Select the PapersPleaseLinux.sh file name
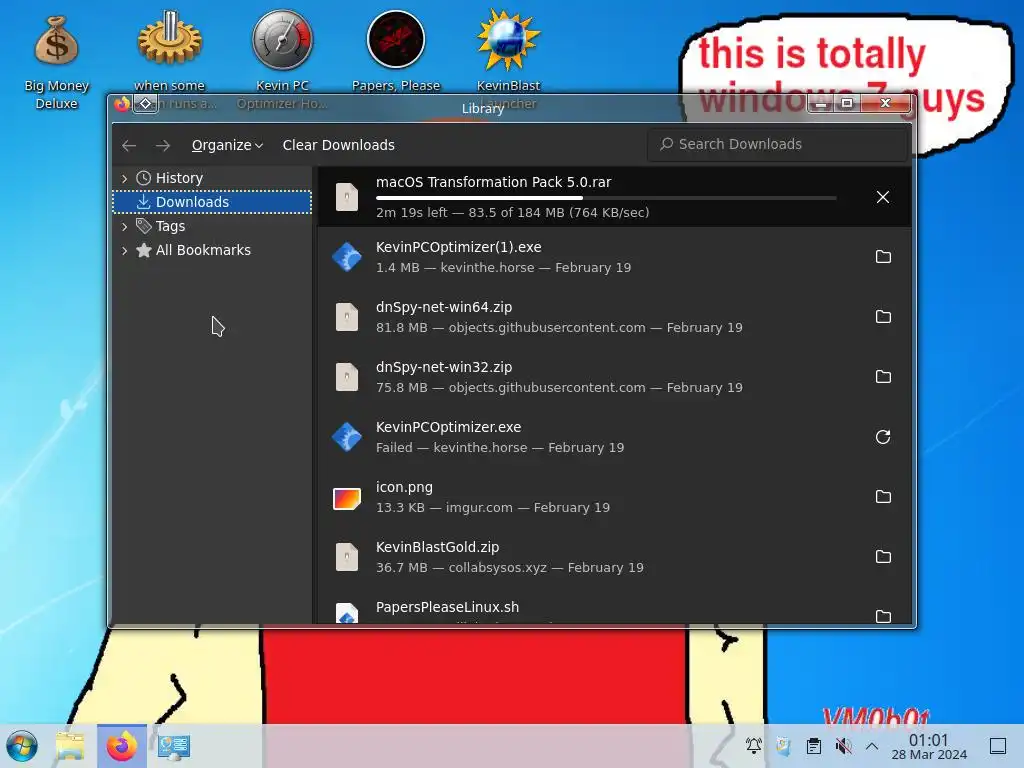This screenshot has height=768, width=1024. click(x=447, y=607)
